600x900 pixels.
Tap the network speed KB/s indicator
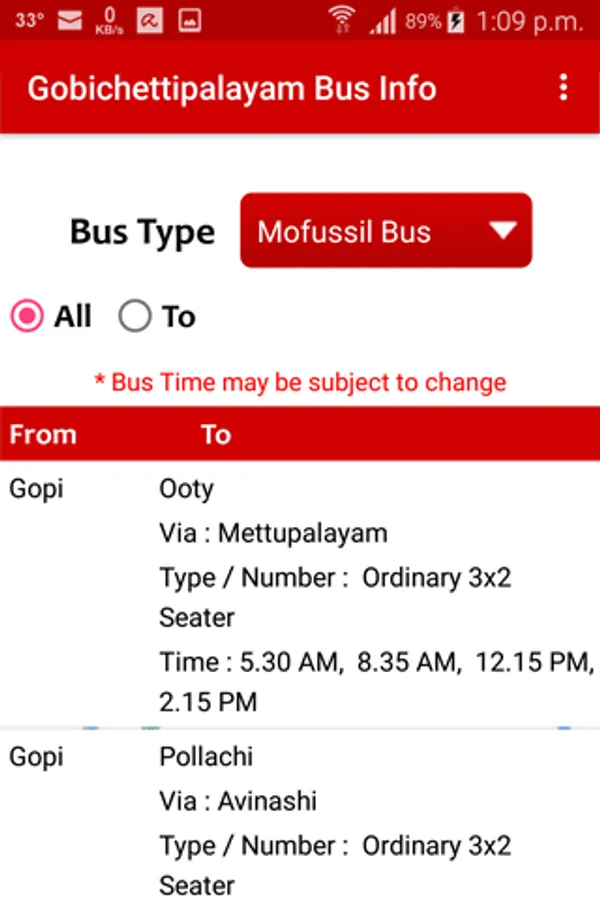click(x=109, y=20)
